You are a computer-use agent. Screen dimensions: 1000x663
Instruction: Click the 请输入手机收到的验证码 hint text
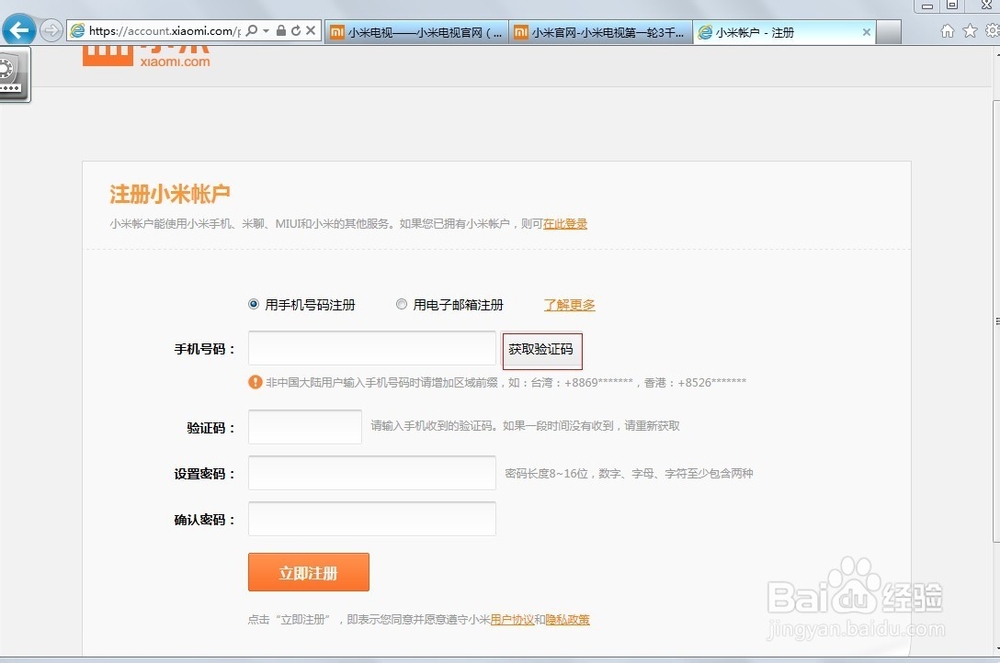[x=525, y=426]
